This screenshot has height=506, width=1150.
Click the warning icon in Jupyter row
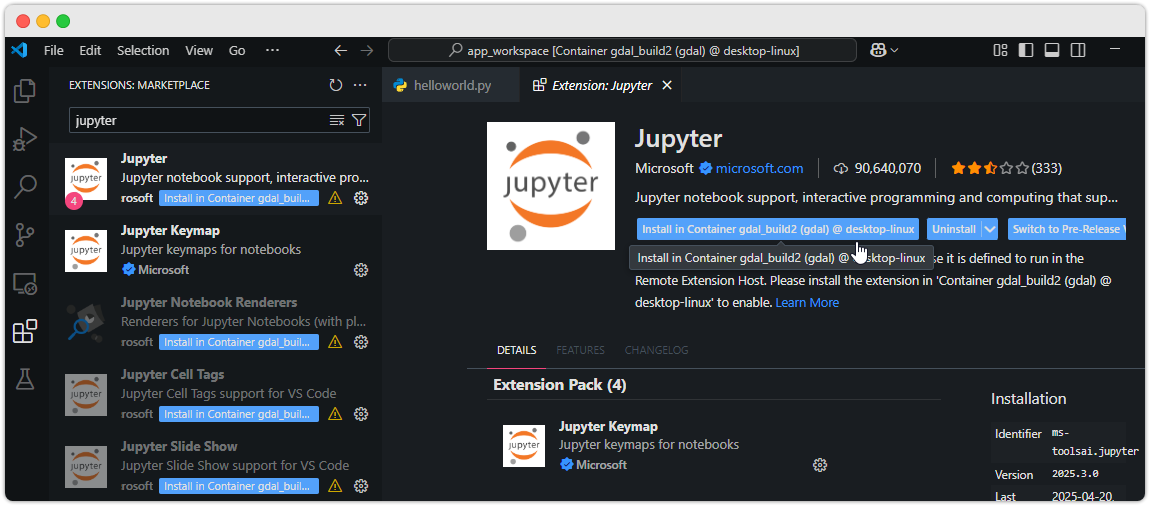pos(335,198)
